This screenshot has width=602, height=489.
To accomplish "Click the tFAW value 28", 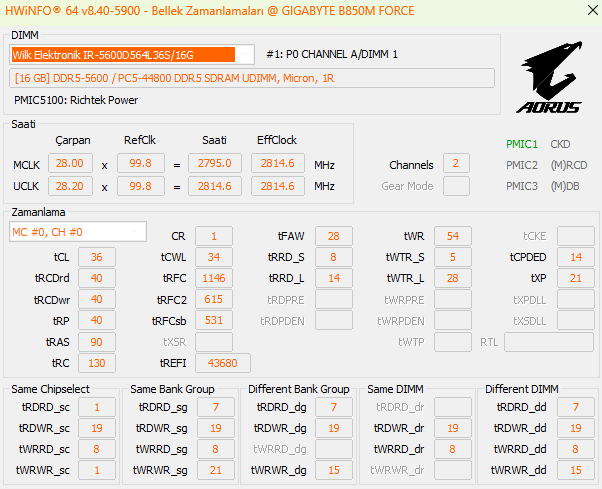I will (334, 236).
